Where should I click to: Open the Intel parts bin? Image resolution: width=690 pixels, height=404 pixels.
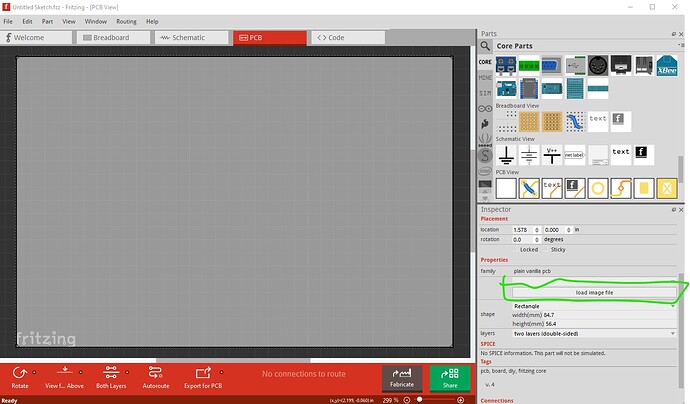click(x=485, y=171)
